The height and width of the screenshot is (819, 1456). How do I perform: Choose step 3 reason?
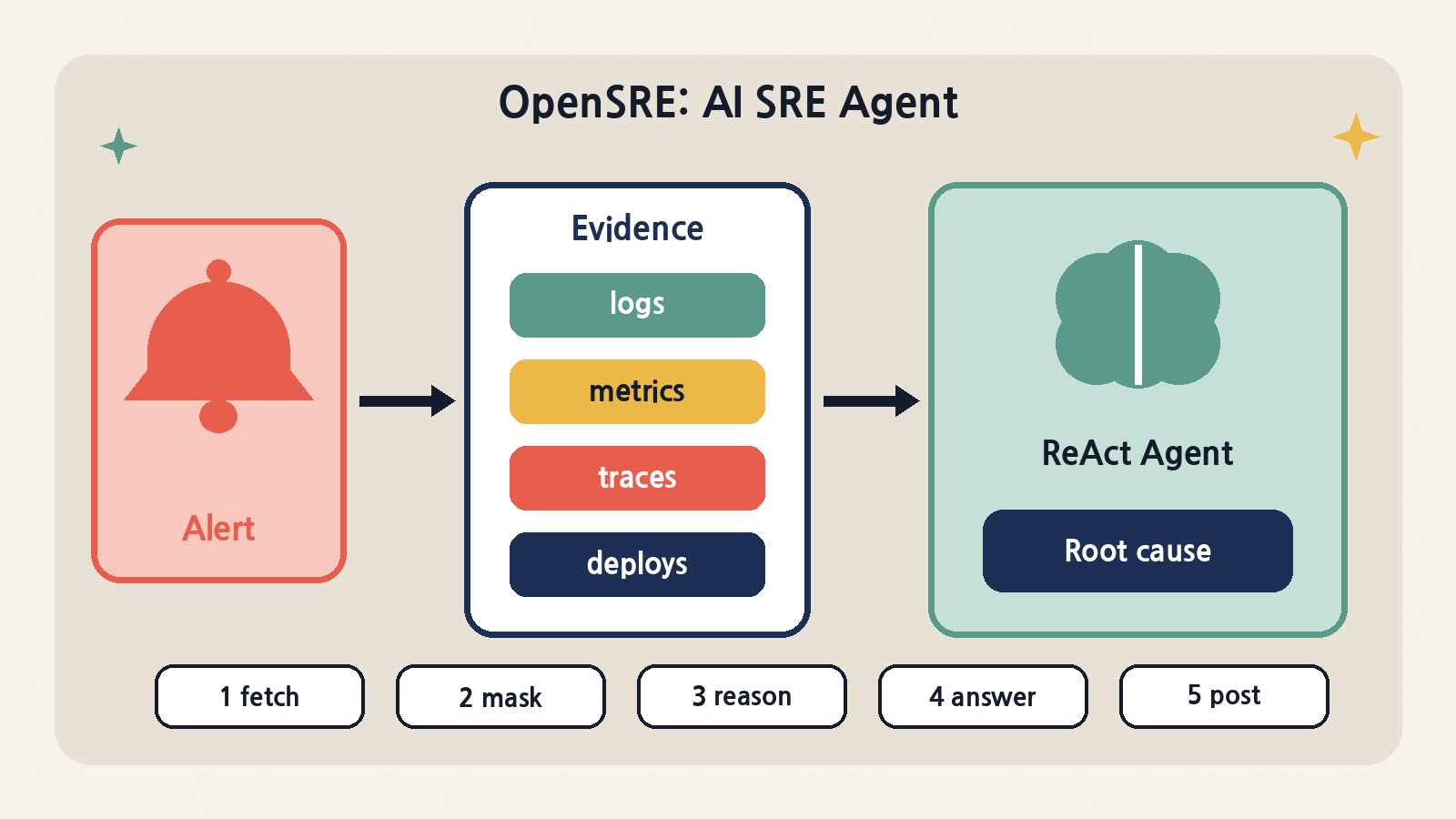(742, 696)
